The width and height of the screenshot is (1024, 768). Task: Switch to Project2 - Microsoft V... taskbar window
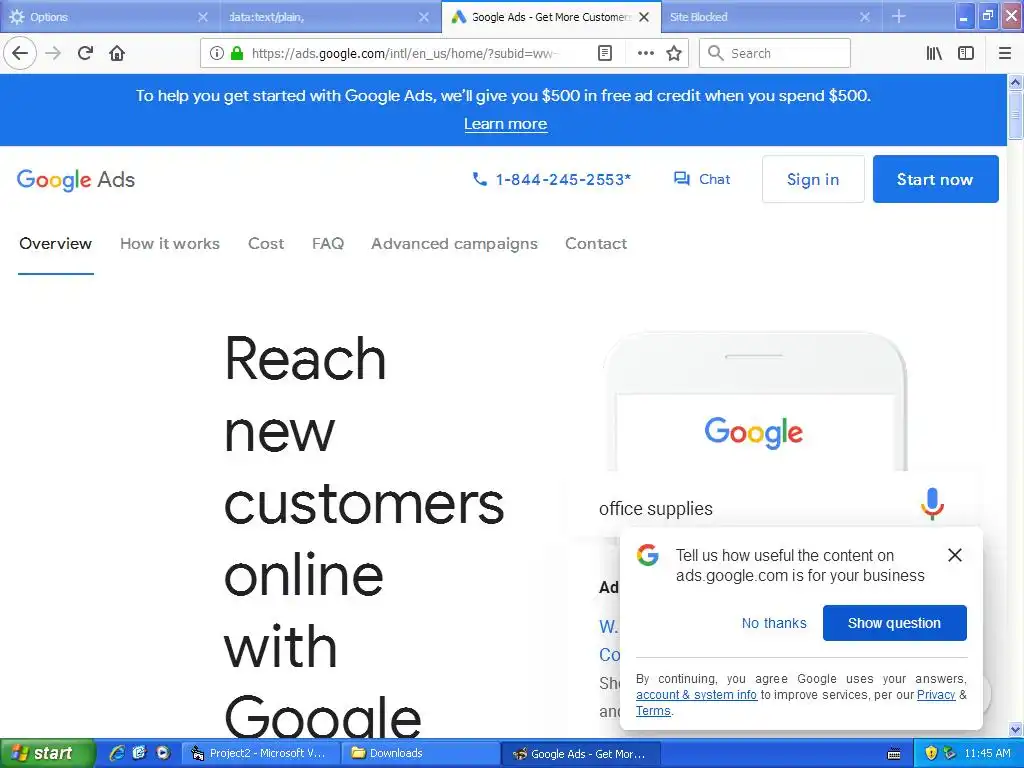pos(259,753)
